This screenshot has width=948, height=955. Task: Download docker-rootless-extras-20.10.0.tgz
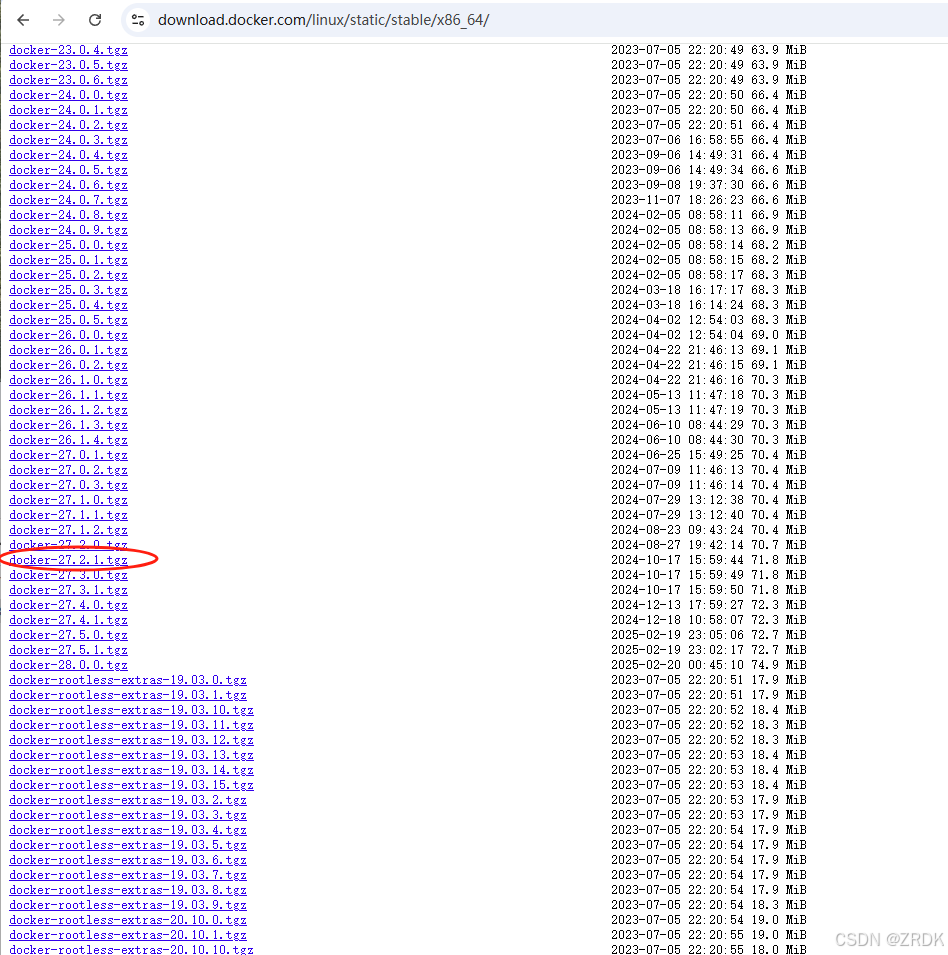(128, 920)
